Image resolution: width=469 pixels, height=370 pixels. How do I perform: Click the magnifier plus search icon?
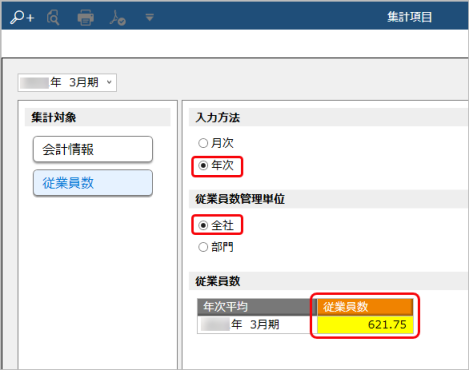point(22,17)
